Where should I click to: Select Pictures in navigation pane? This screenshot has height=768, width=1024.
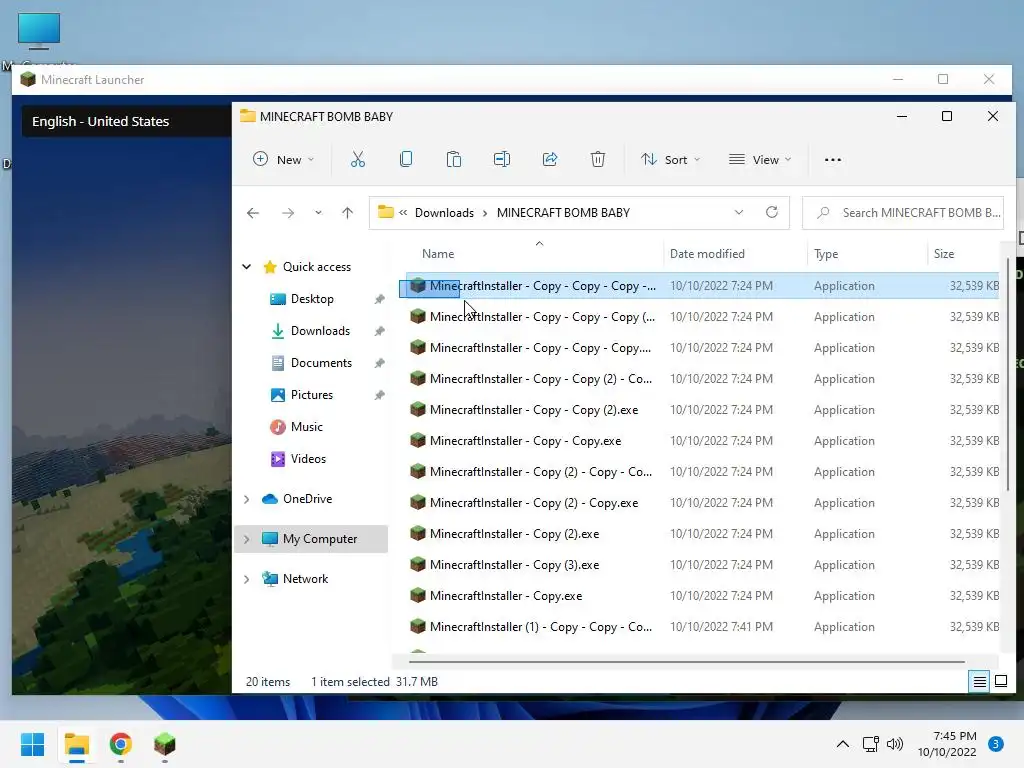(x=312, y=395)
